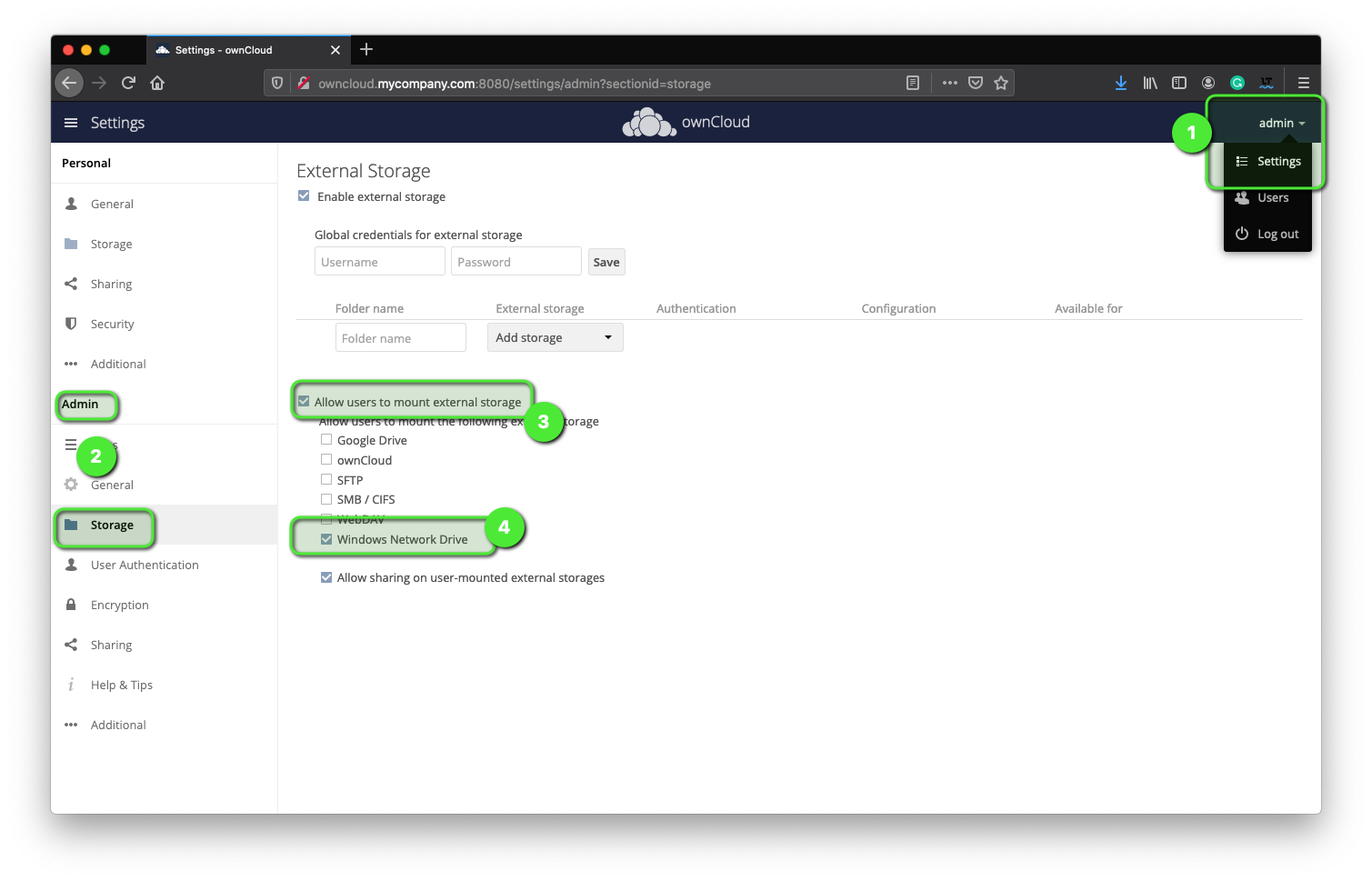The width and height of the screenshot is (1372, 881).
Task: Enable the Google Drive storage checkbox
Action: point(326,439)
